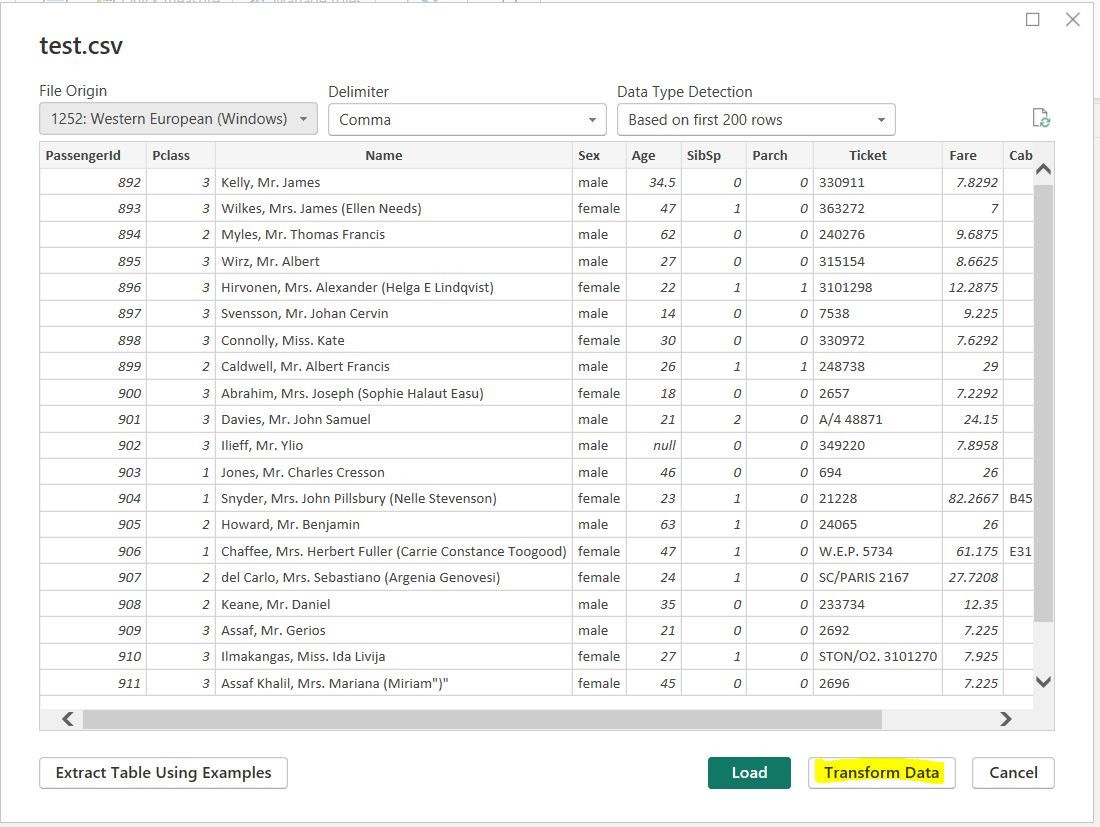The width and height of the screenshot is (1100, 827).
Task: Click the File Origin dropdown arrow
Action: (x=304, y=118)
